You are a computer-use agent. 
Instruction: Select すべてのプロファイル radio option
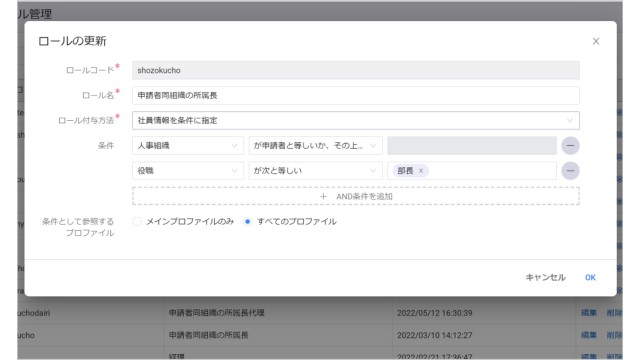(247, 222)
